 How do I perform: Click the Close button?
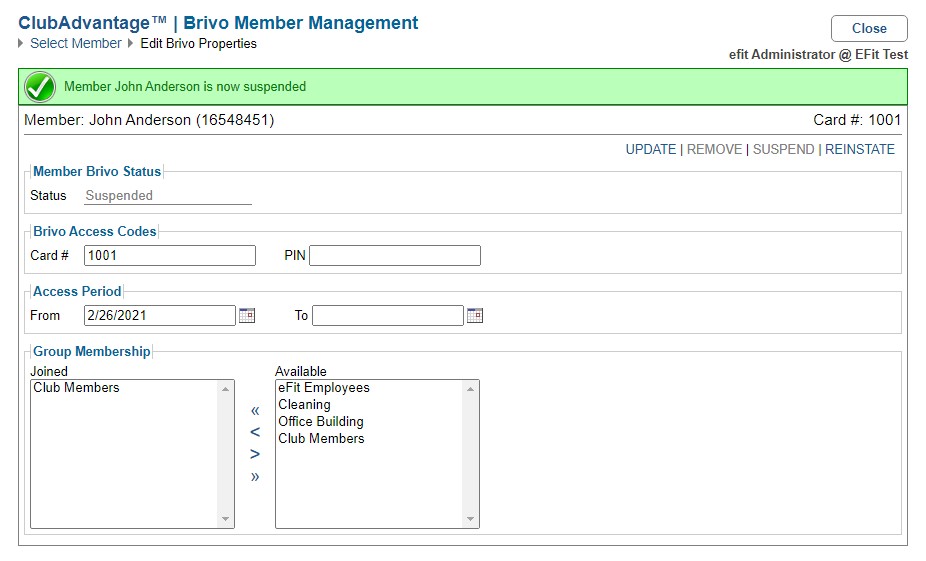click(869, 28)
